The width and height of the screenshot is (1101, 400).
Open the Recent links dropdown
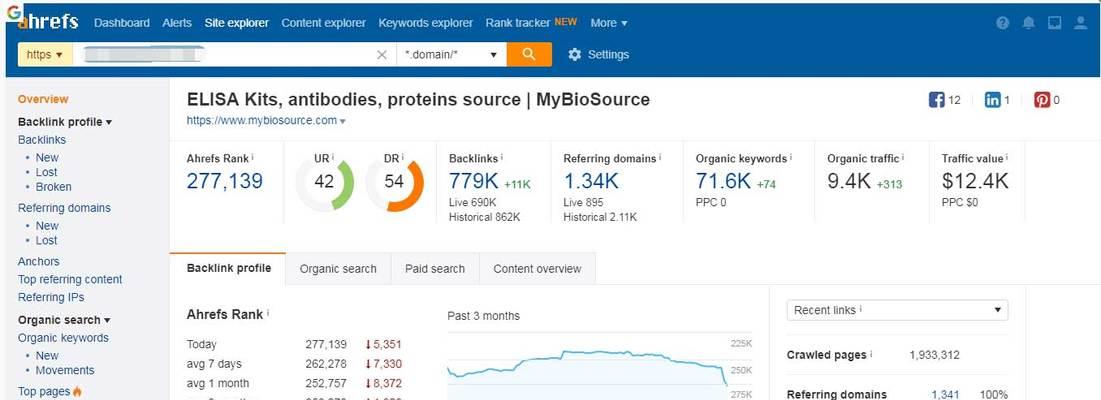[897, 310]
